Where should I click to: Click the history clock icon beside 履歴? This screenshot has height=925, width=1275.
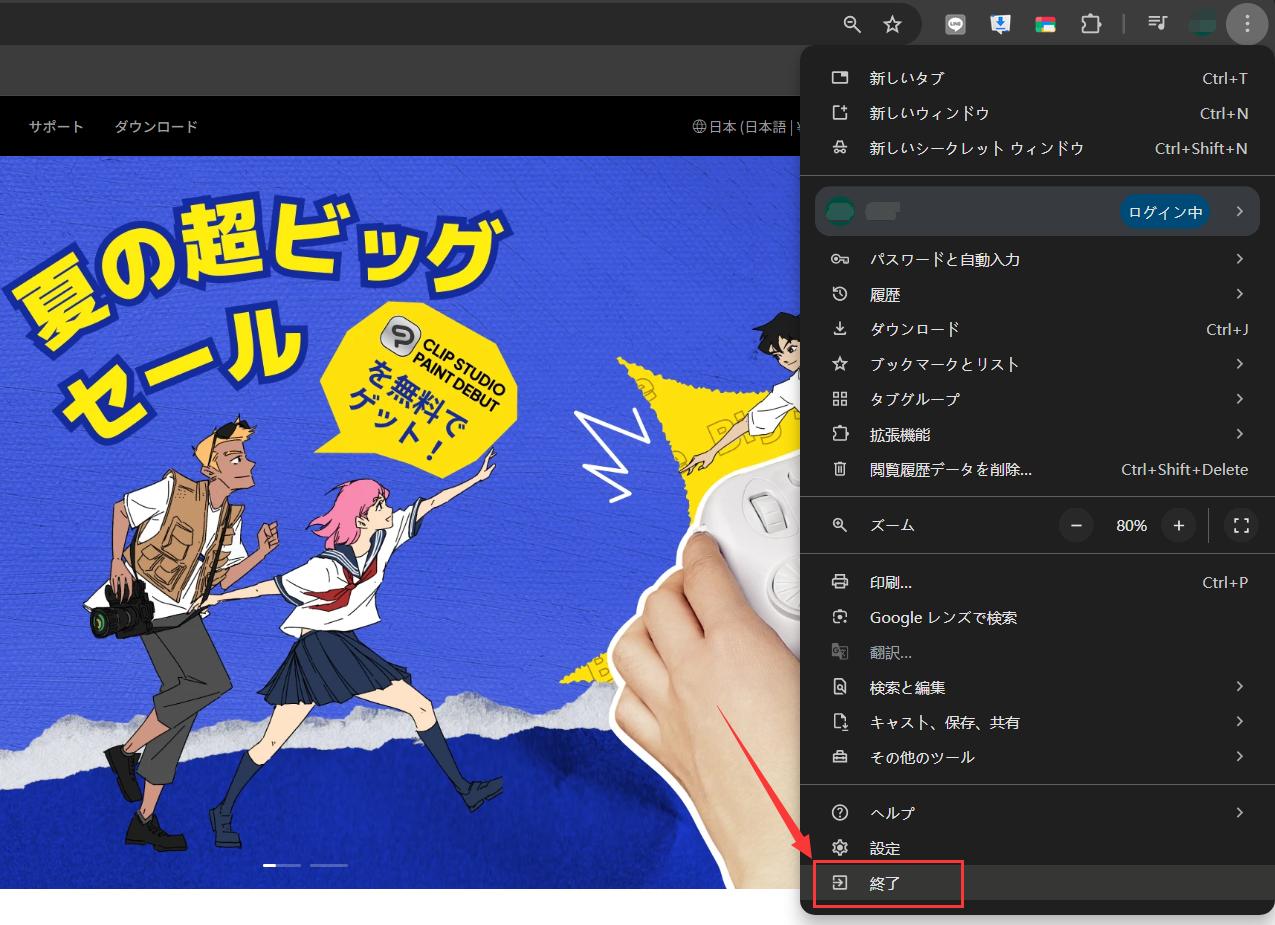pyautogui.click(x=840, y=294)
